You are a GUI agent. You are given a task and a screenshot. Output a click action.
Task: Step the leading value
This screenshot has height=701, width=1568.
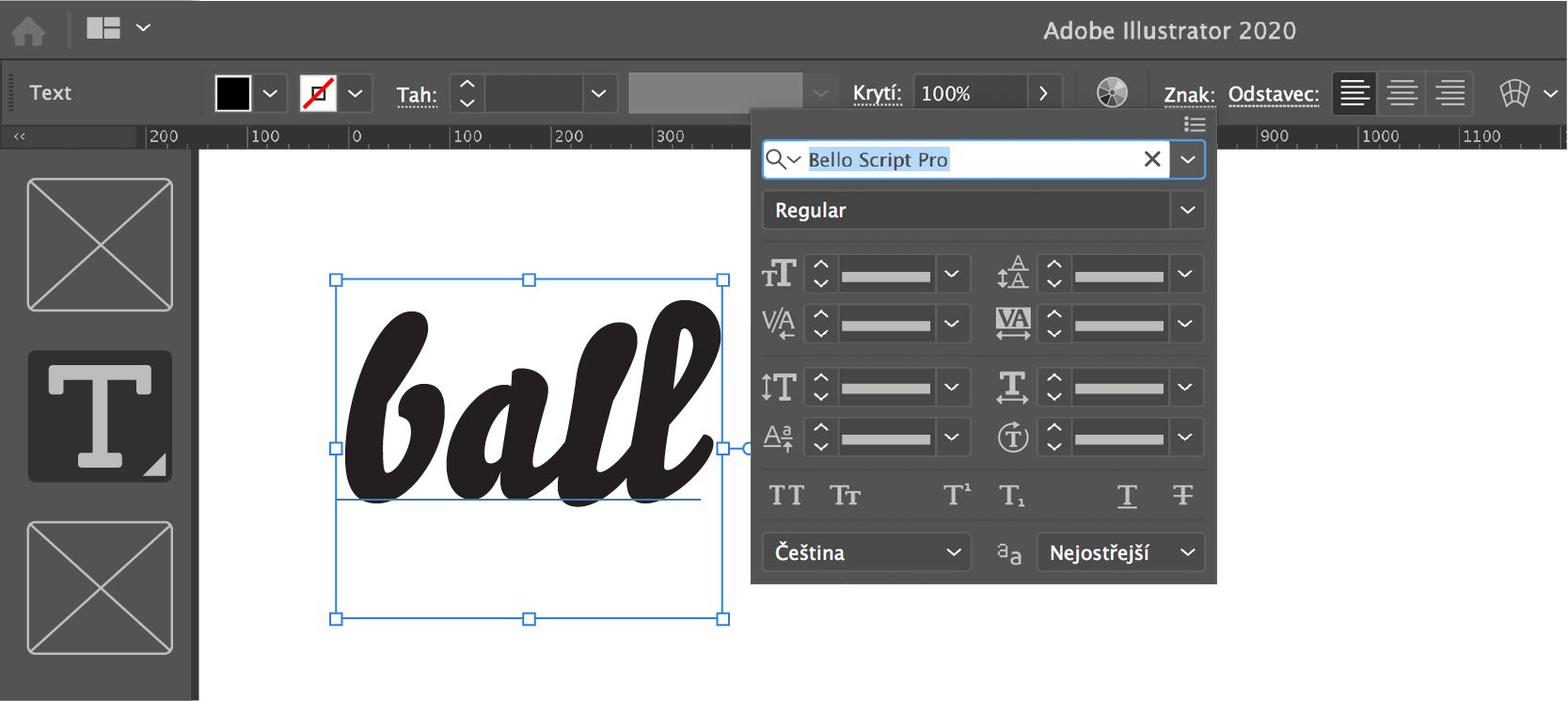(x=1054, y=274)
